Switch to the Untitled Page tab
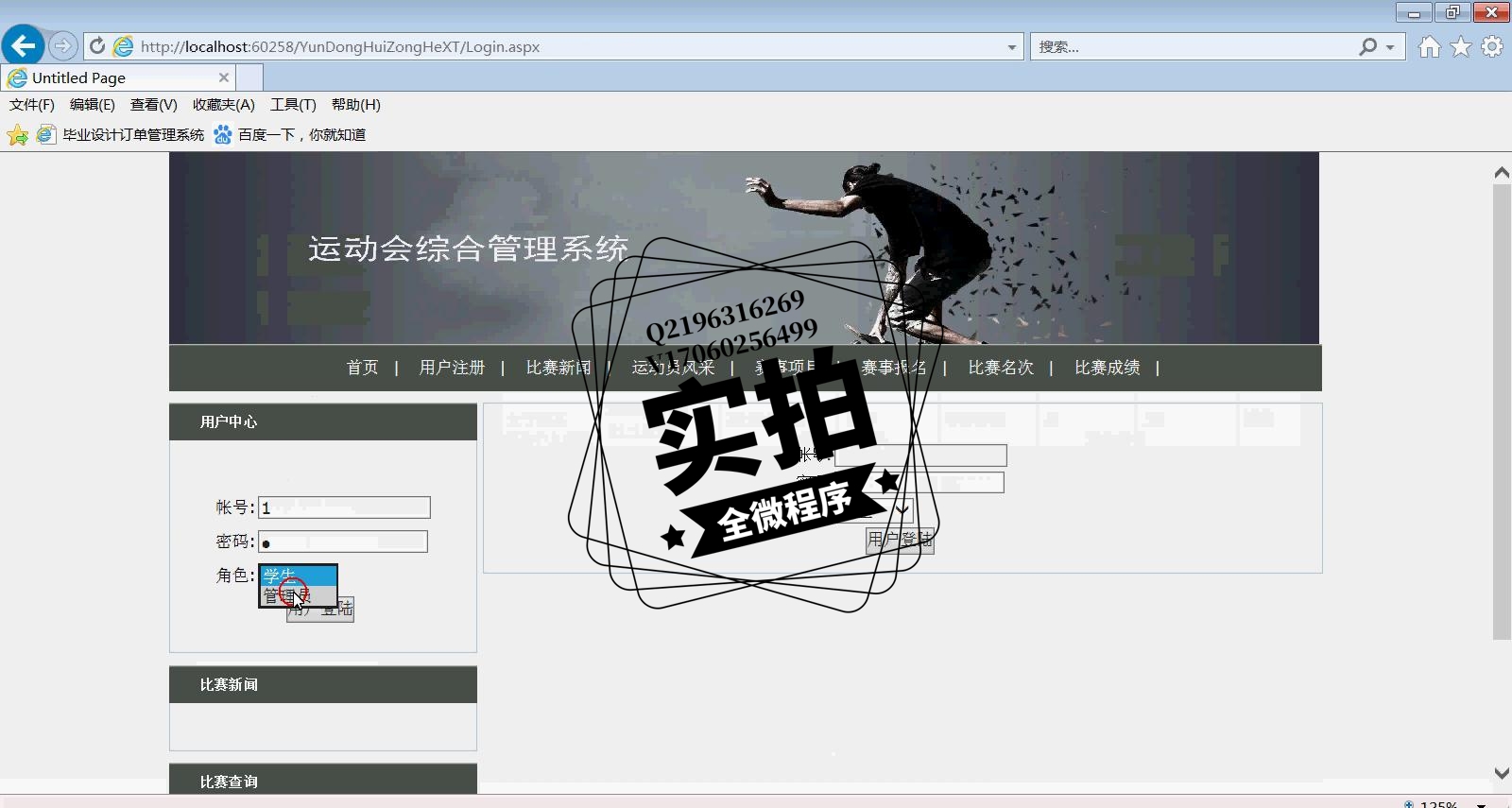 pyautogui.click(x=118, y=77)
